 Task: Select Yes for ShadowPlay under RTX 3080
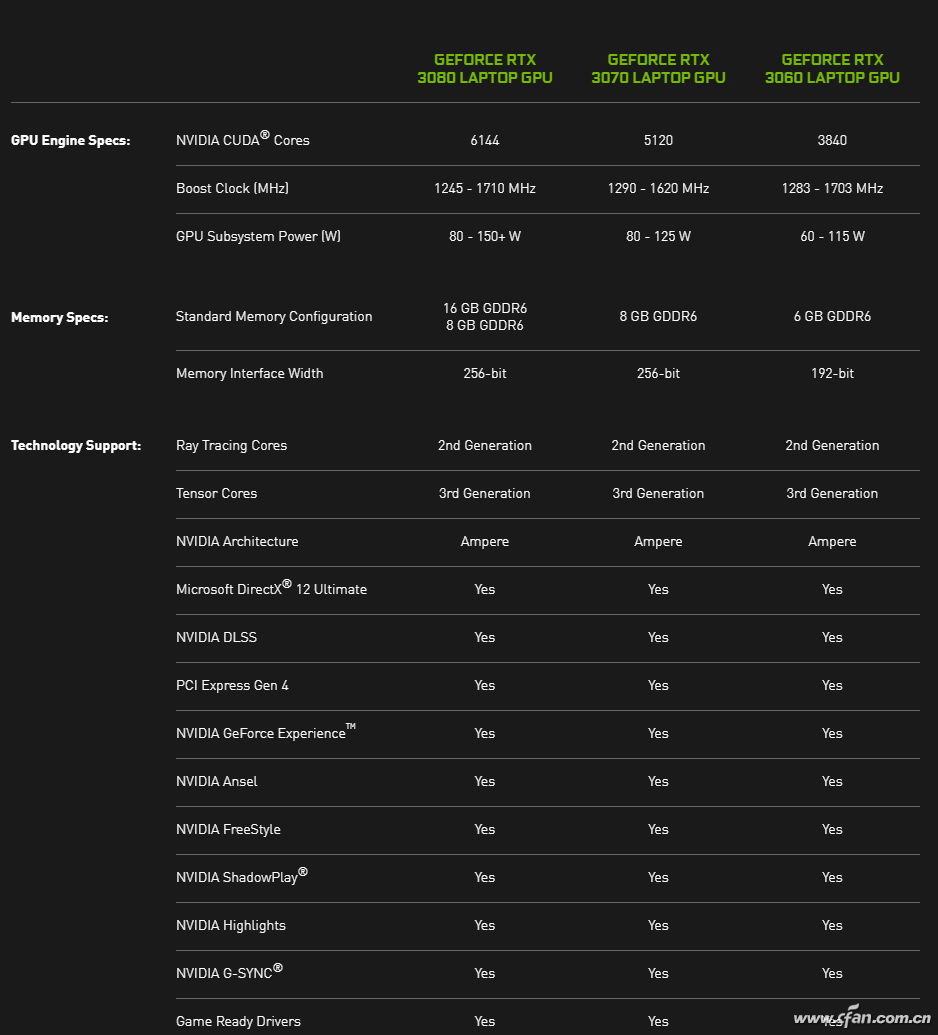click(485, 878)
